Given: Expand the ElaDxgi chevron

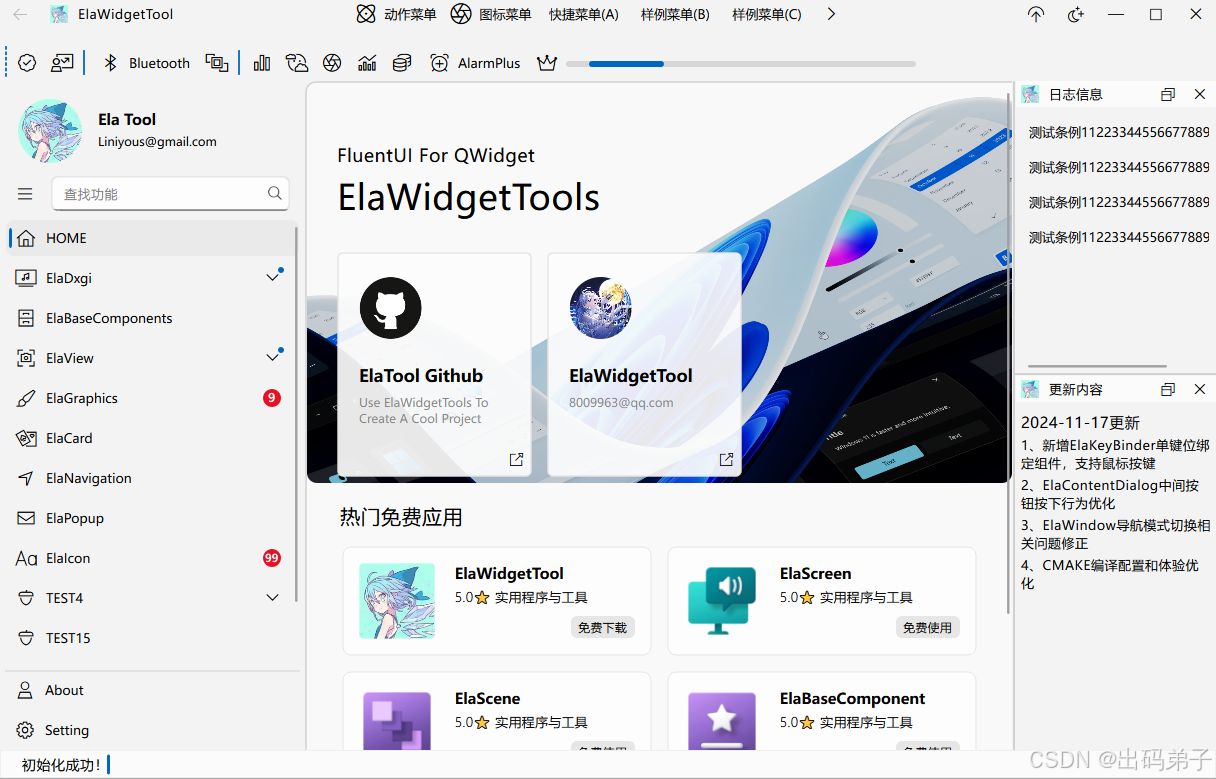Looking at the screenshot, I should (272, 277).
